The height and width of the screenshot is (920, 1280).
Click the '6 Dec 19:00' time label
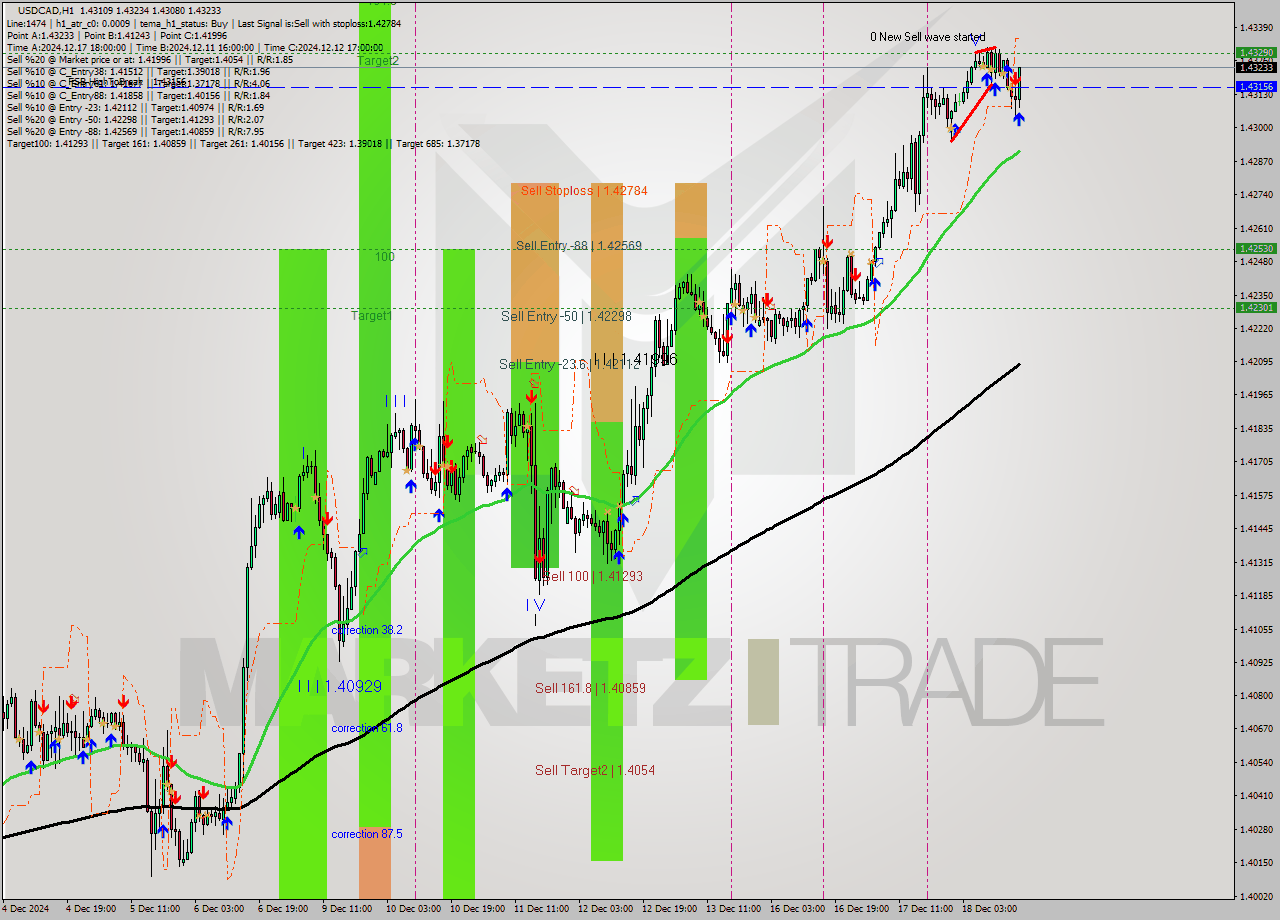(283, 909)
